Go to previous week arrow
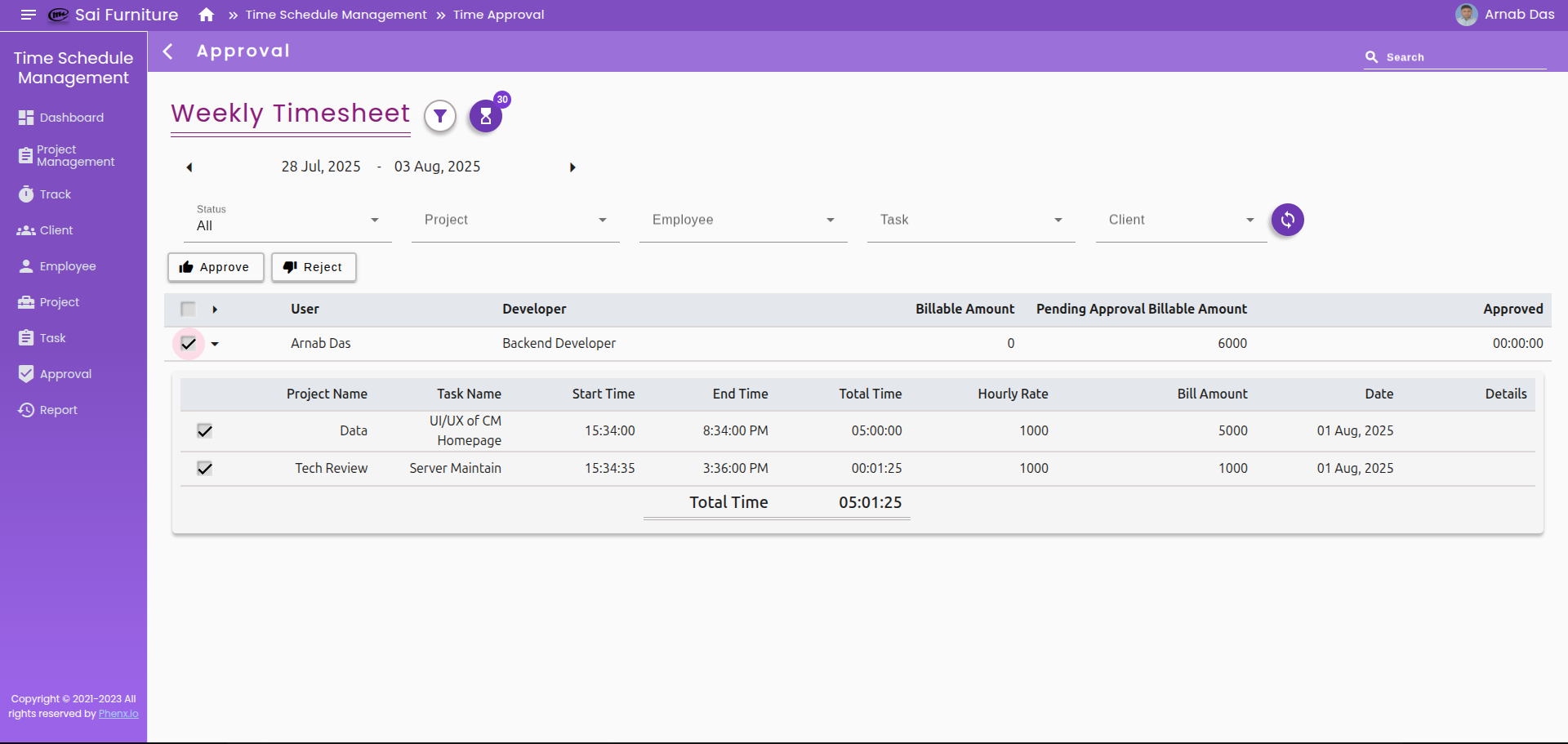The width and height of the screenshot is (1568, 744). [189, 167]
